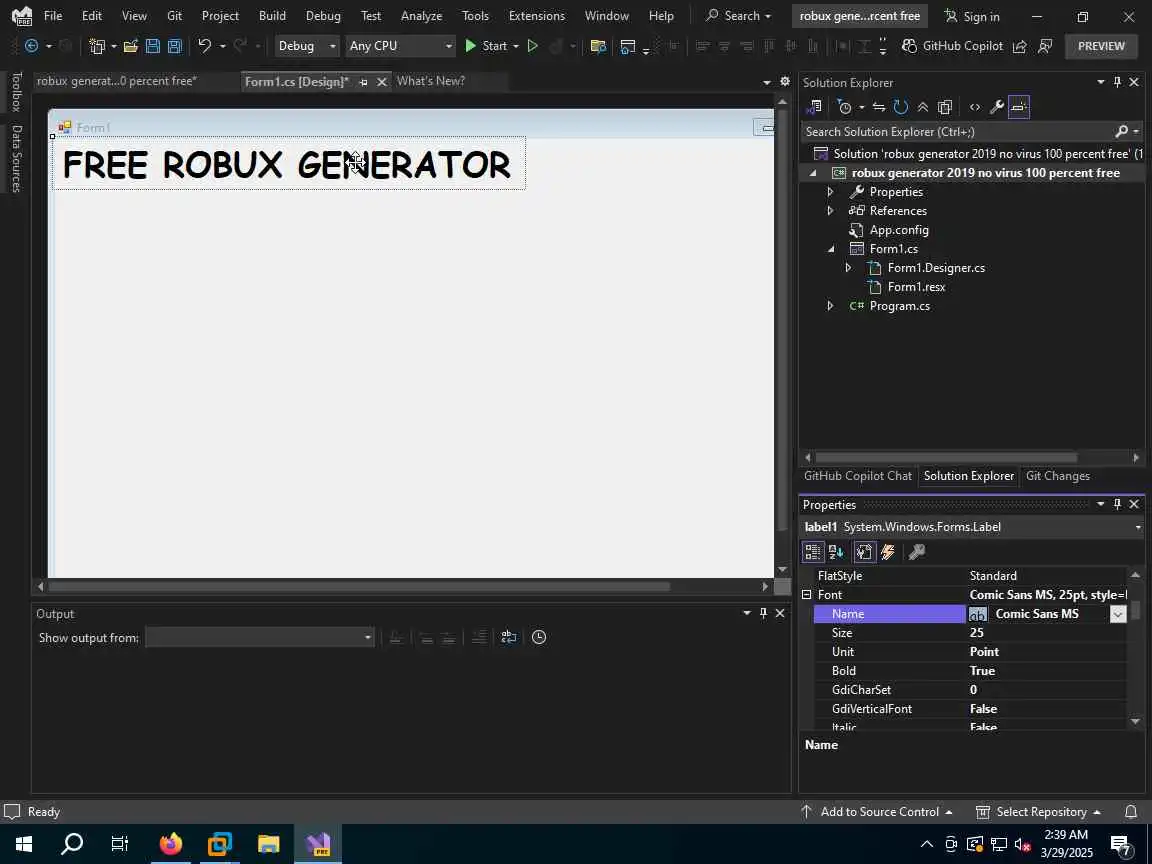Open the Extensions menu
1152x864 pixels.
pos(536,15)
